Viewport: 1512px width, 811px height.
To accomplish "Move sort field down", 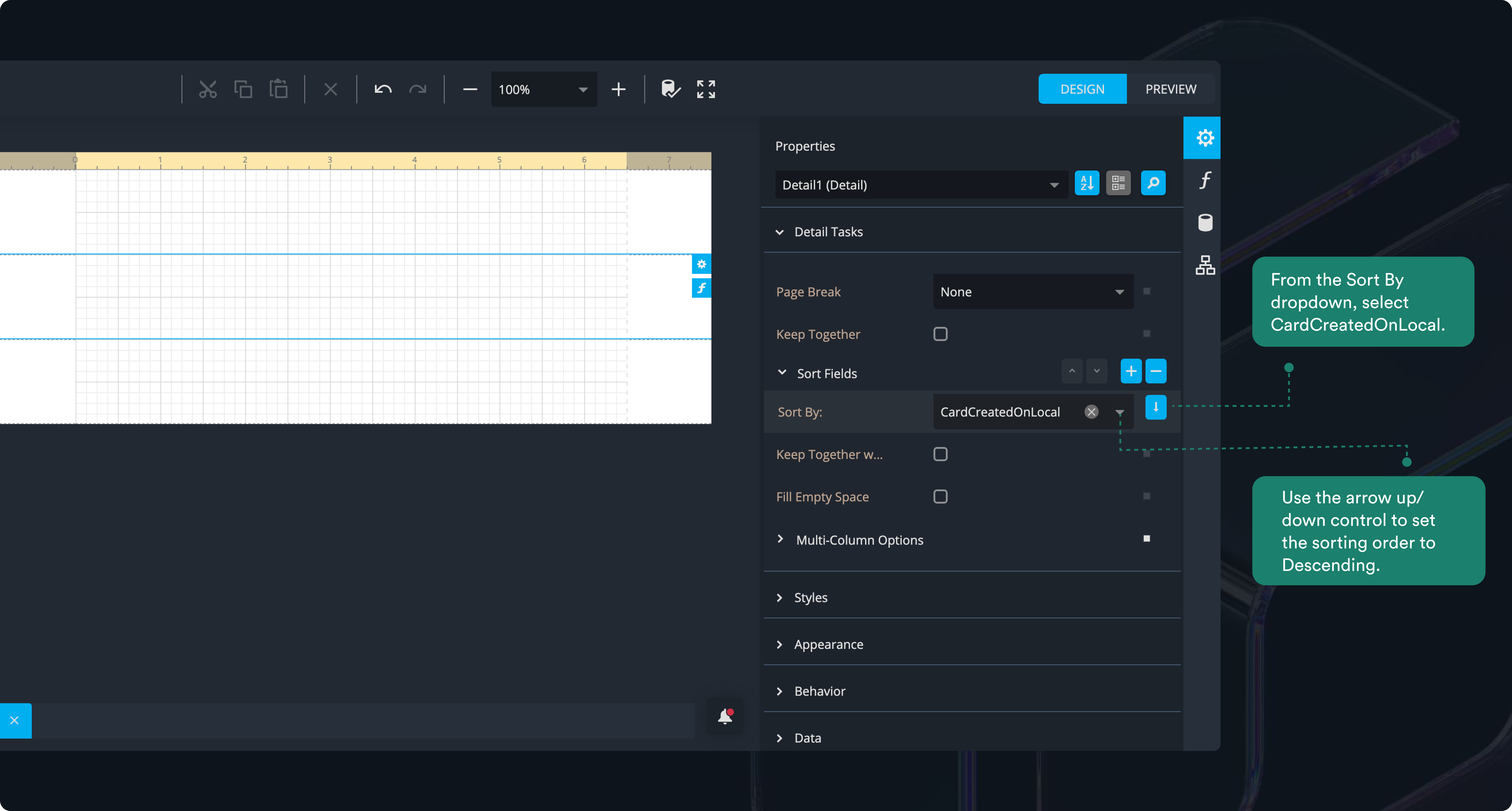I will pyautogui.click(x=1096, y=371).
